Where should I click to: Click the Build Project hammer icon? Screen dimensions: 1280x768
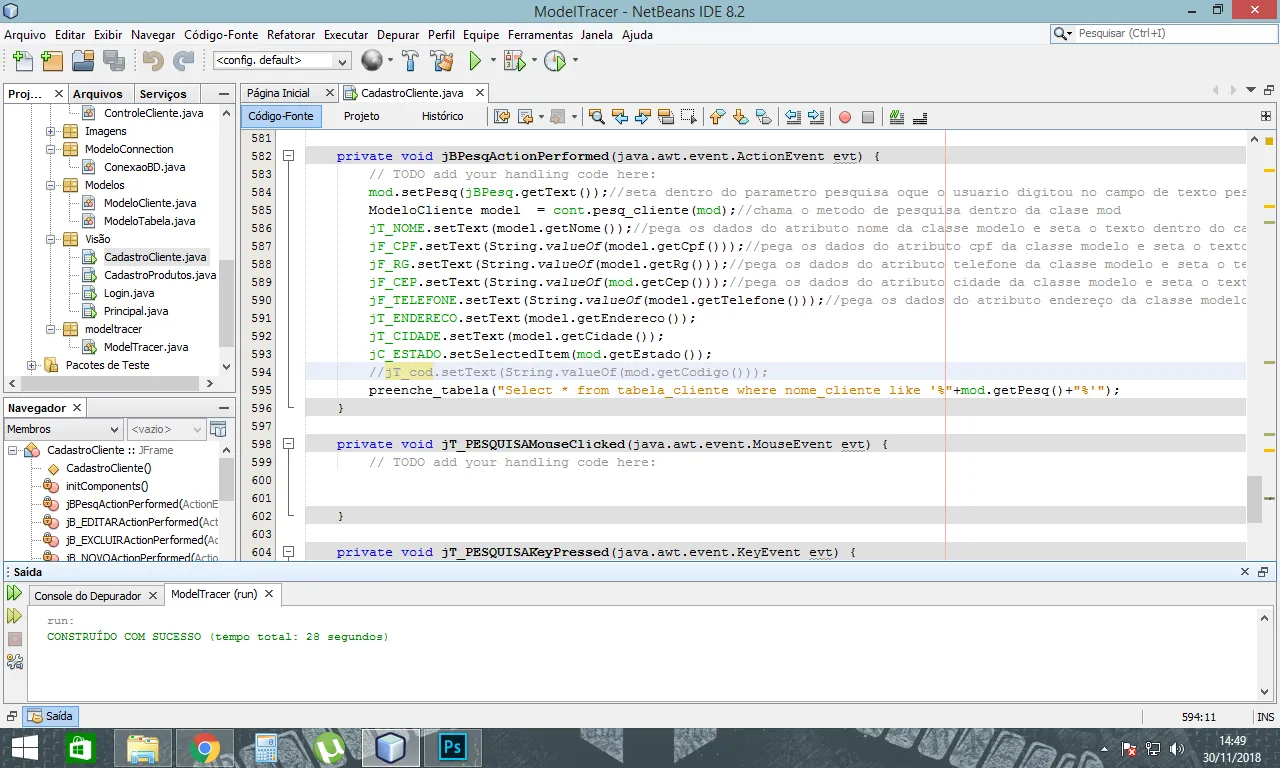410,61
